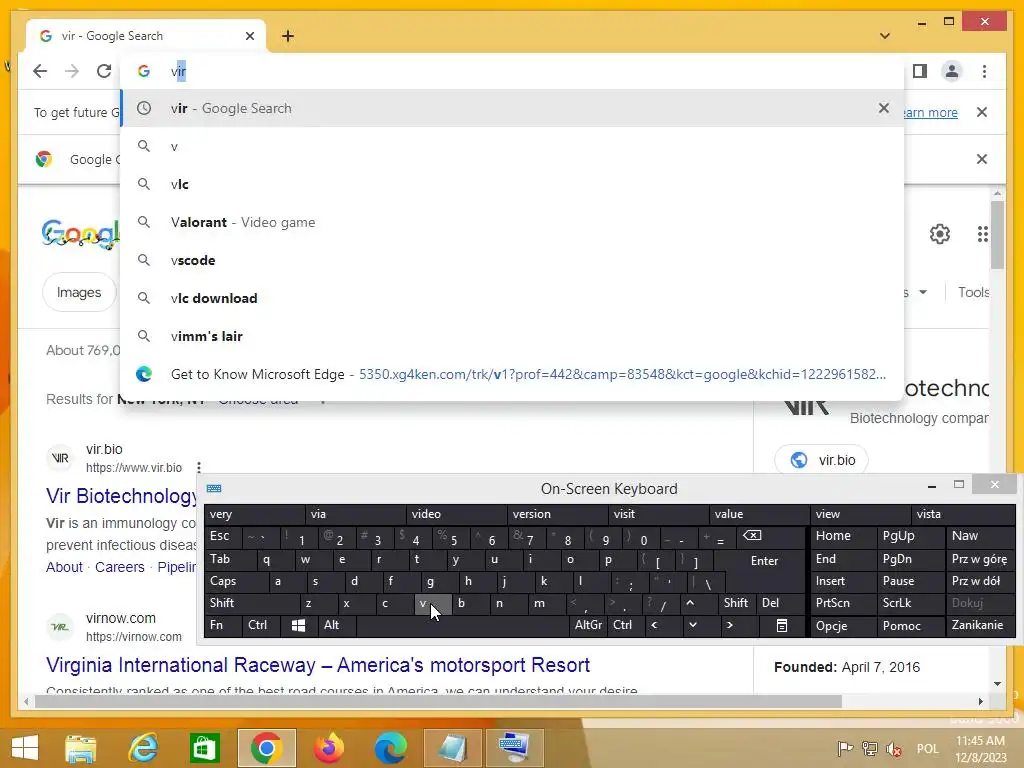Select 'vir - Google Search' suggestion
Image resolution: width=1024 pixels, height=768 pixels.
click(x=512, y=108)
